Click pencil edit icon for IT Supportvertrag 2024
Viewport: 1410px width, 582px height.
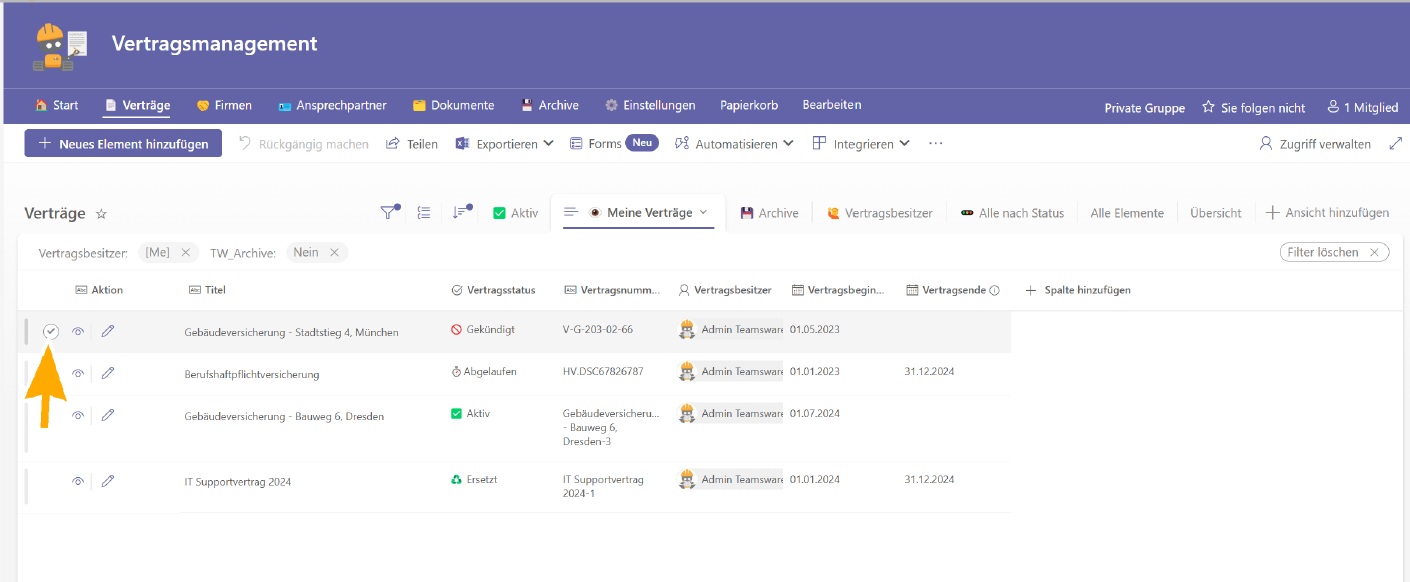click(108, 481)
